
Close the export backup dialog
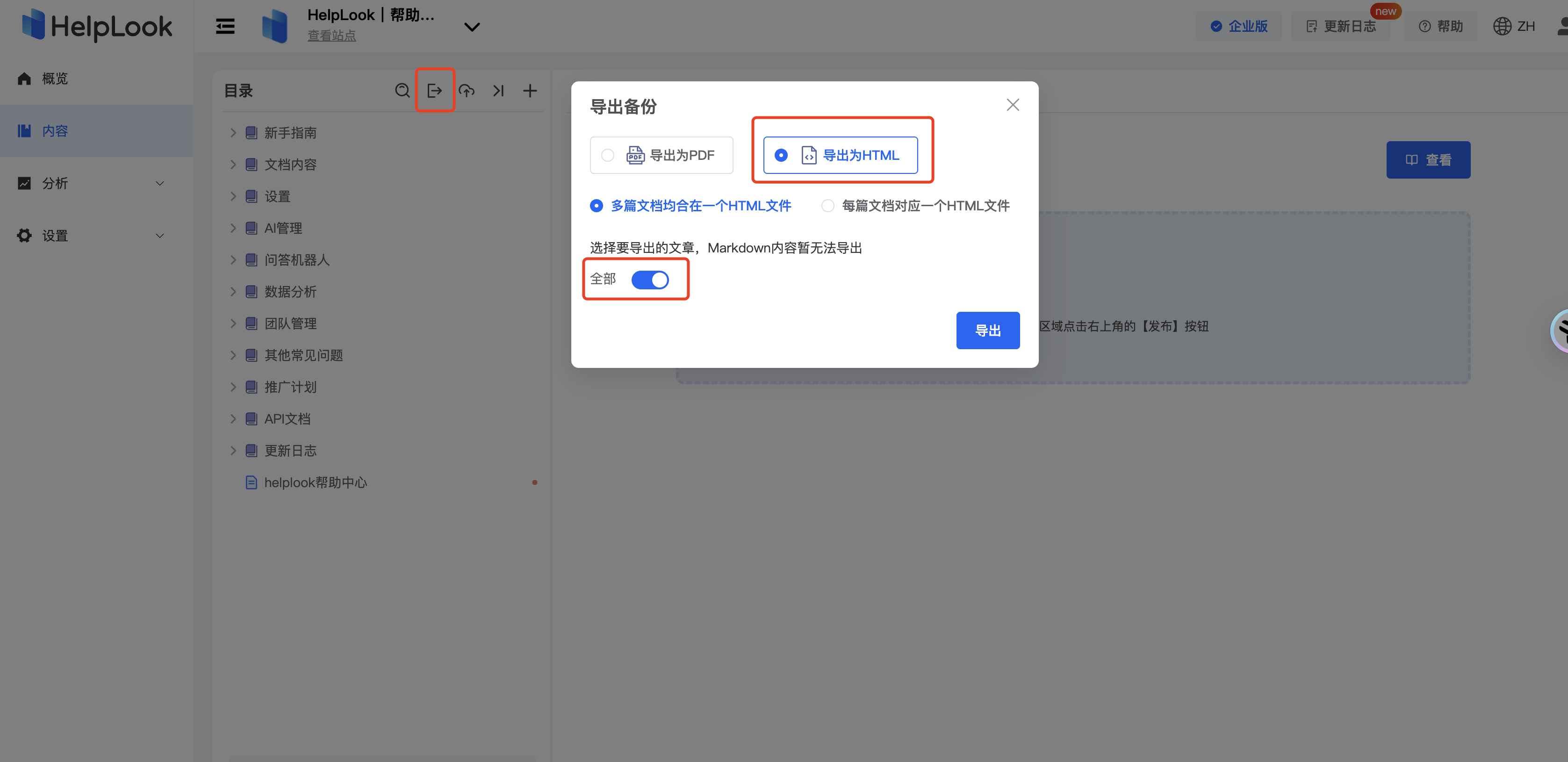(x=1012, y=105)
